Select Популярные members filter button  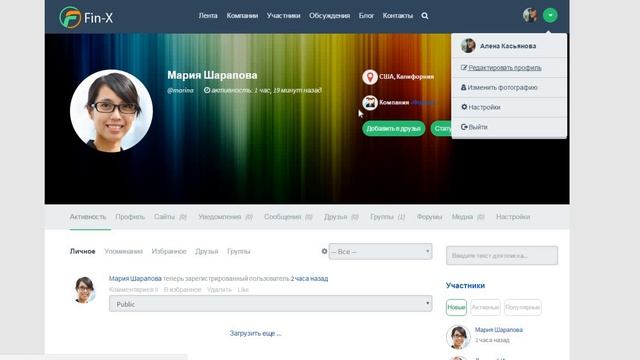click(x=522, y=307)
